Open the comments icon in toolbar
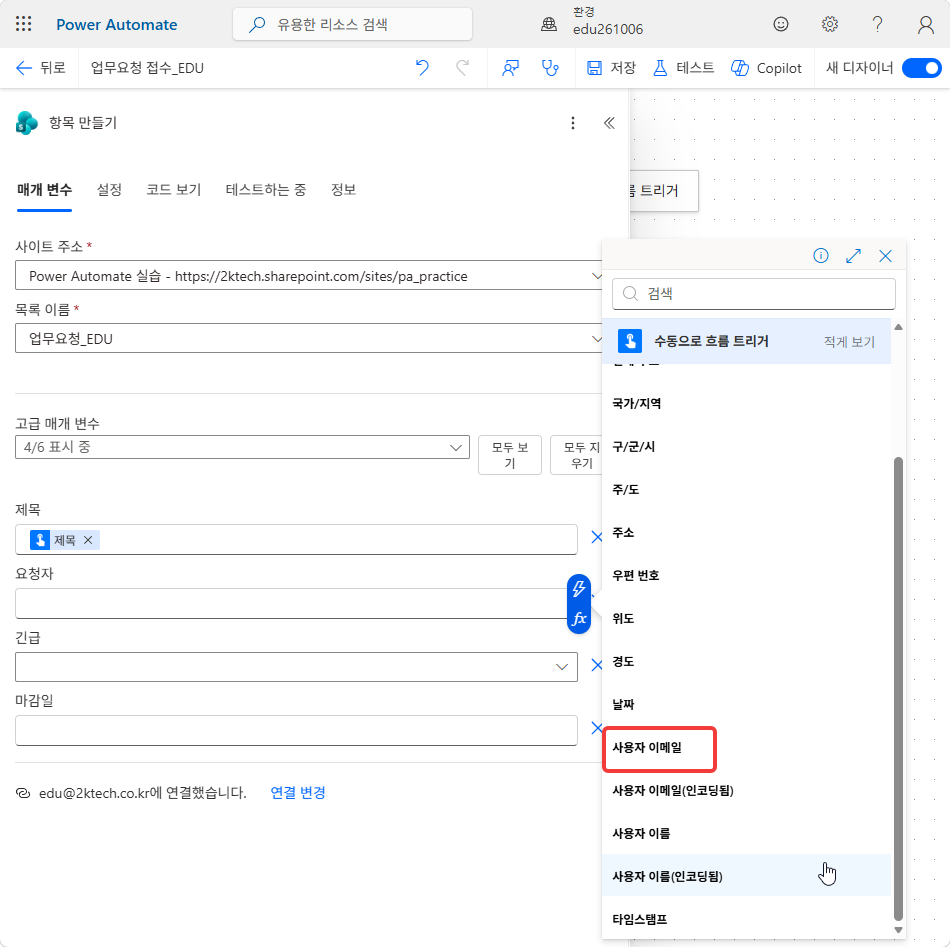950x947 pixels. tap(510, 68)
